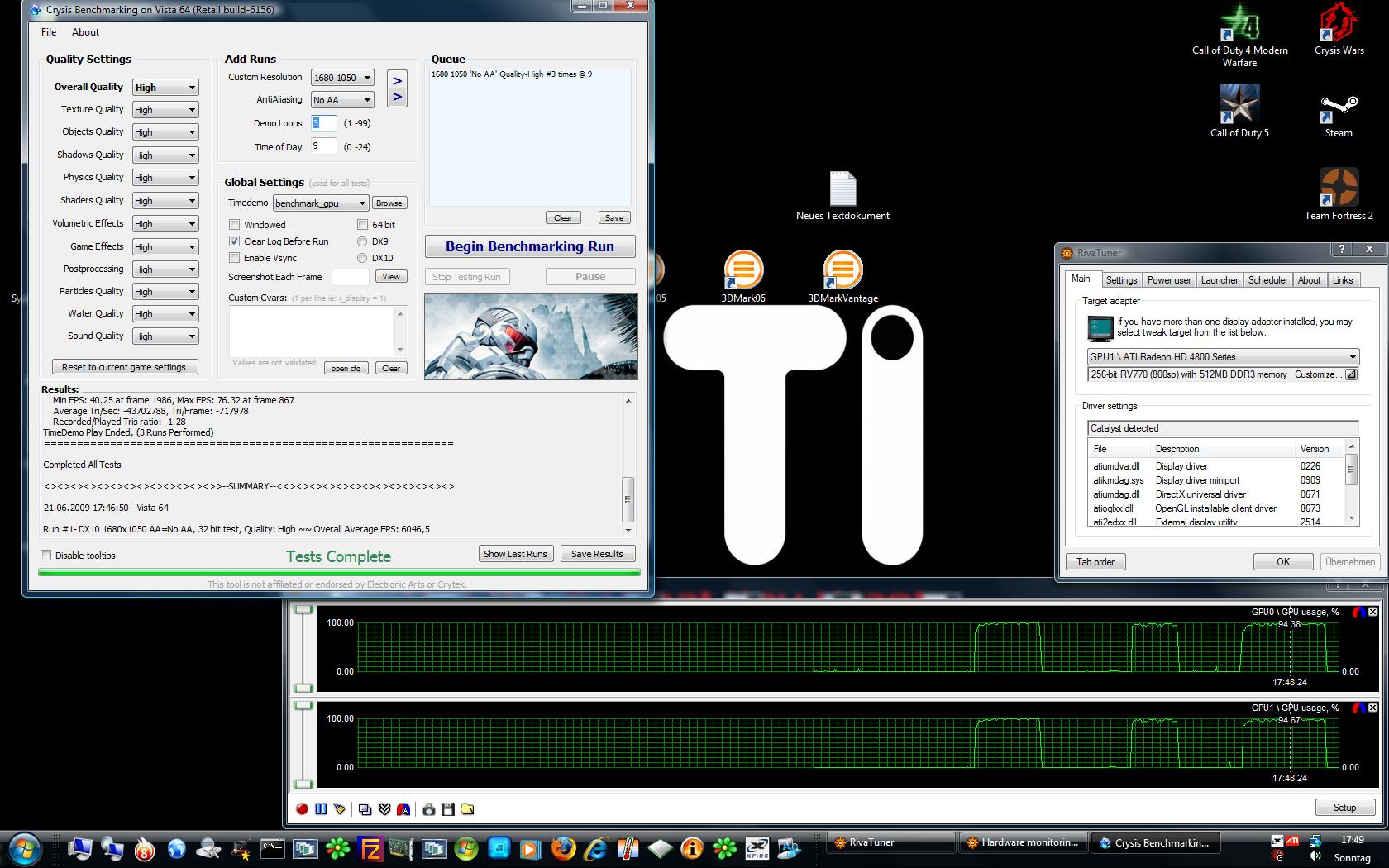Open the Timedemo benchmark_gpu dropdown
The image size is (1389, 868).
(321, 203)
